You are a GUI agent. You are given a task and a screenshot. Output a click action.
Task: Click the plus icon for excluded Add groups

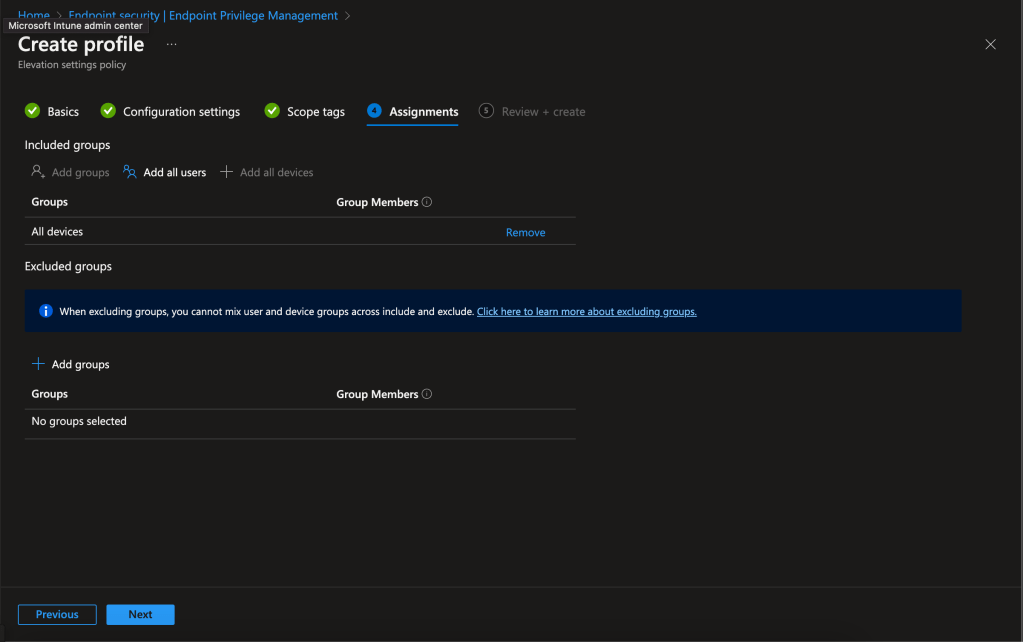click(38, 364)
